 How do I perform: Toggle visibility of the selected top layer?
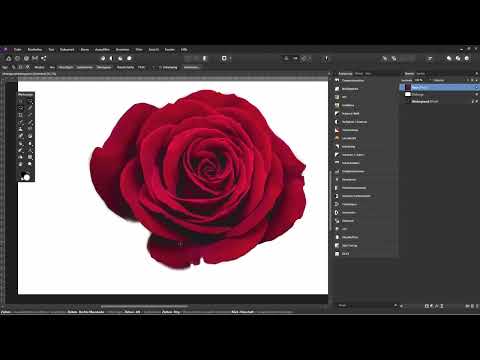476,87
